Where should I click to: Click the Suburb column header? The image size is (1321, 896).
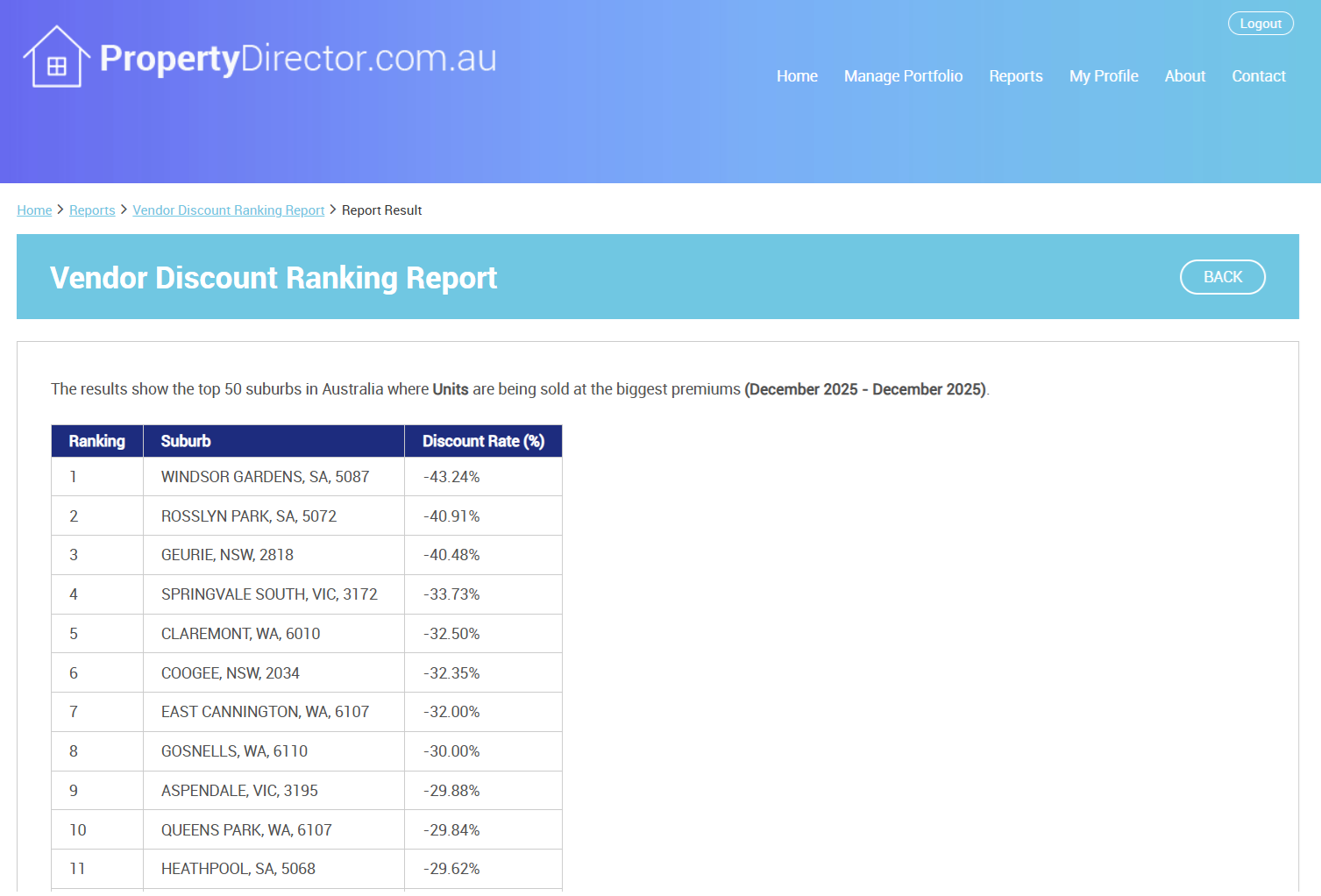coord(186,441)
